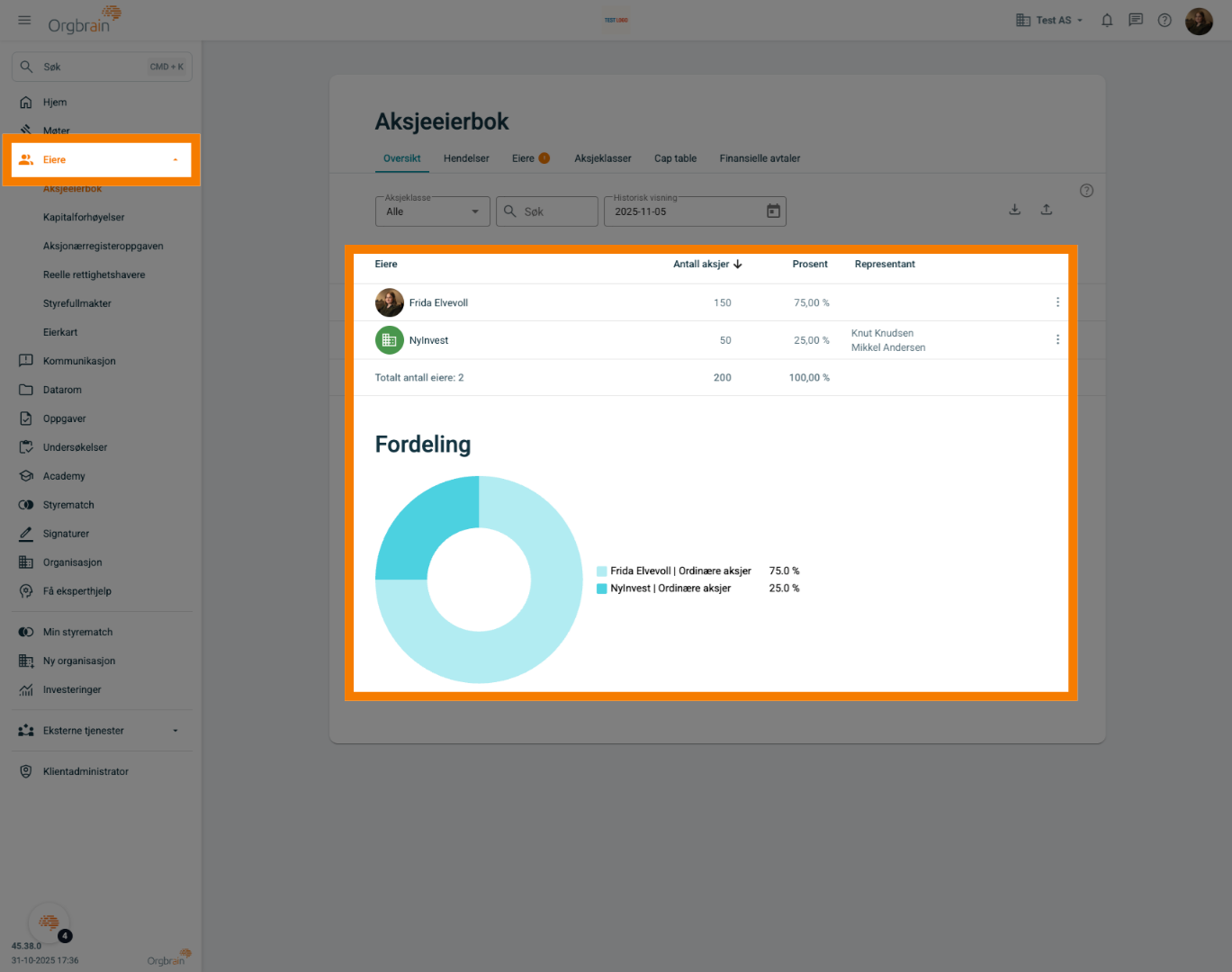Open more options for Frida Elvevoll
The width and height of the screenshot is (1232, 972).
click(x=1057, y=302)
